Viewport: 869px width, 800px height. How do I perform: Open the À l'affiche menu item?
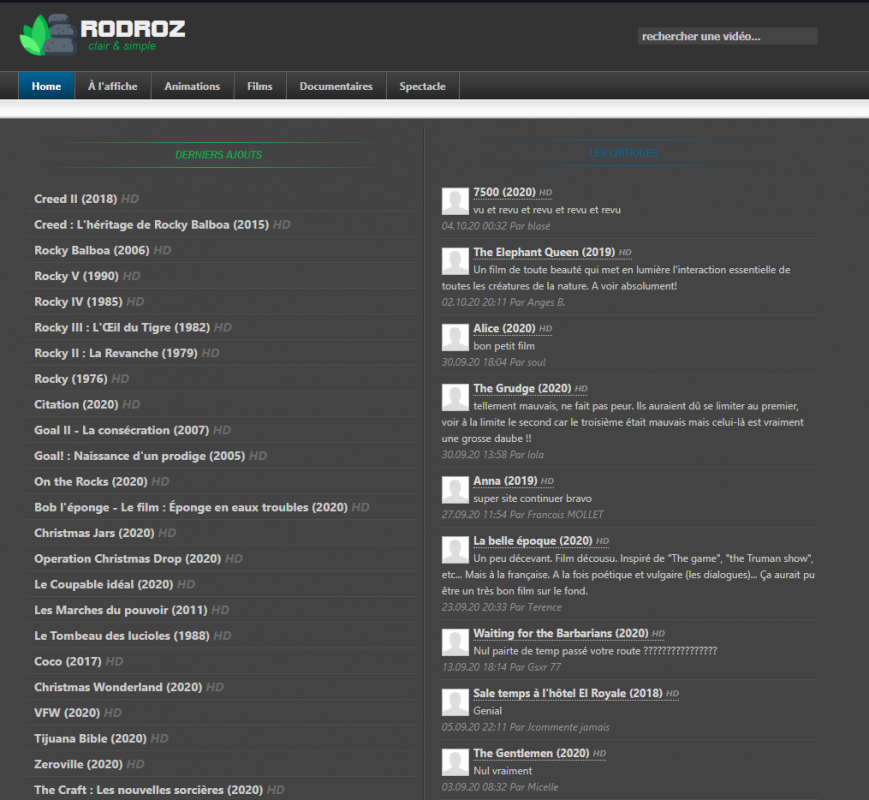point(113,86)
